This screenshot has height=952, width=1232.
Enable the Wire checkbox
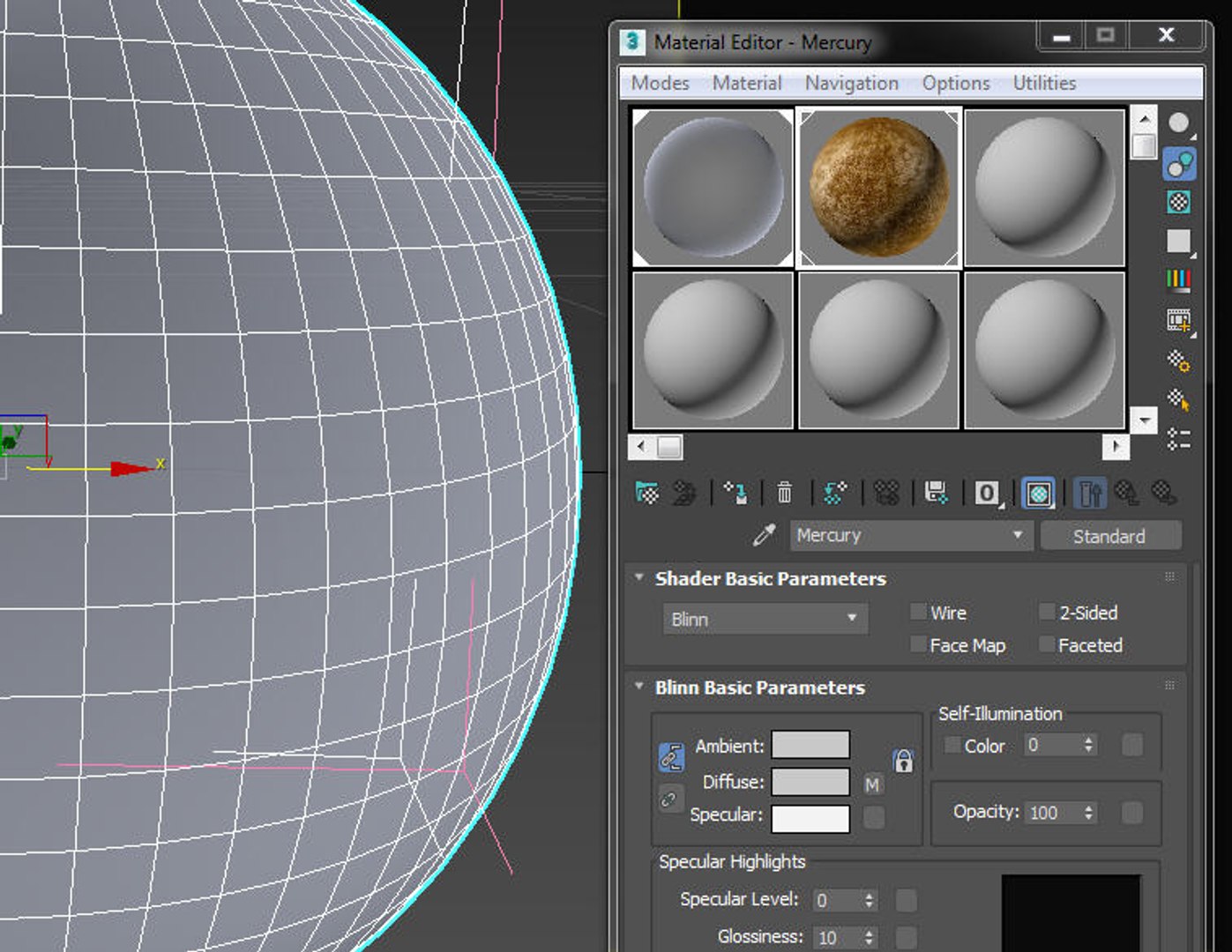coord(918,612)
